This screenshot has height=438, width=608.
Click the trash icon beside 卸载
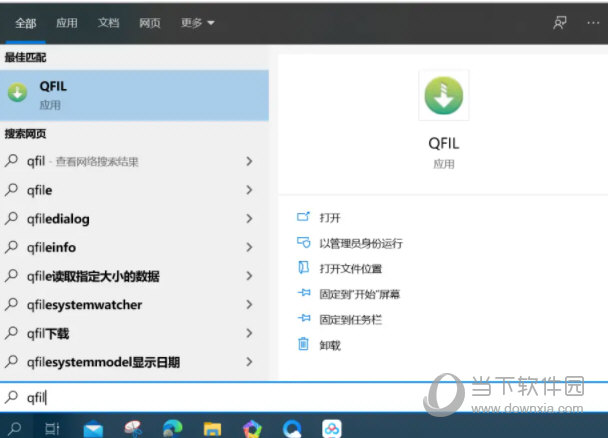click(x=303, y=344)
